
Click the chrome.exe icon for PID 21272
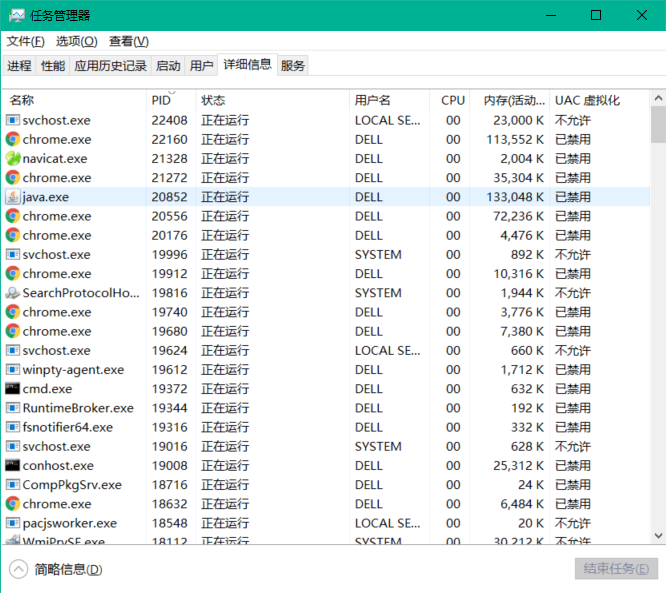pos(13,178)
